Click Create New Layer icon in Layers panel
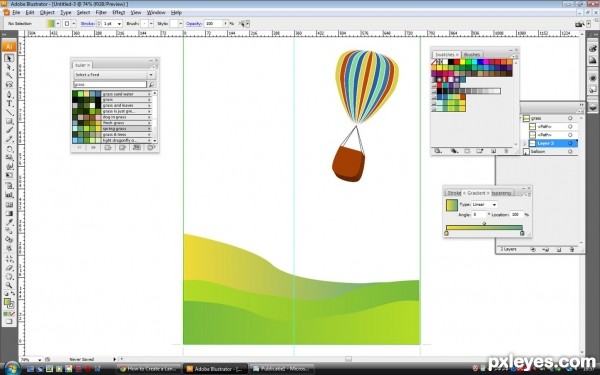 pos(559,249)
